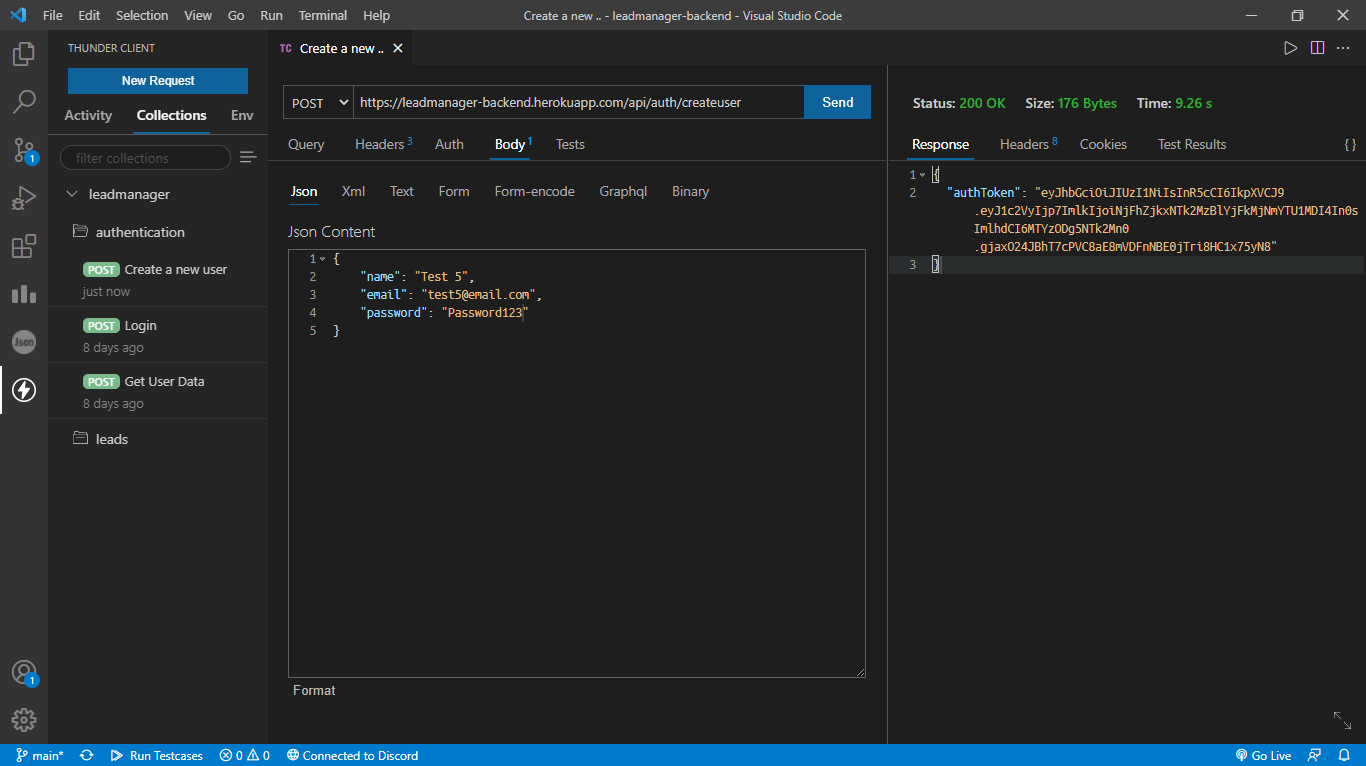The height and width of the screenshot is (766, 1366).
Task: Close the Create a new tab
Action: coord(398,48)
